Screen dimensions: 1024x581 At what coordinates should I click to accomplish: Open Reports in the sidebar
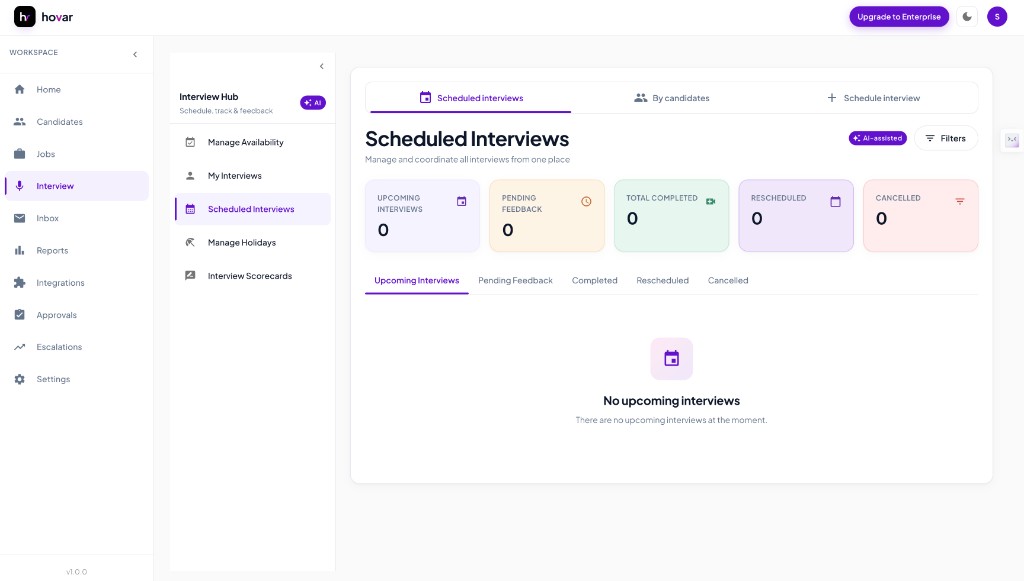coord(76,251)
